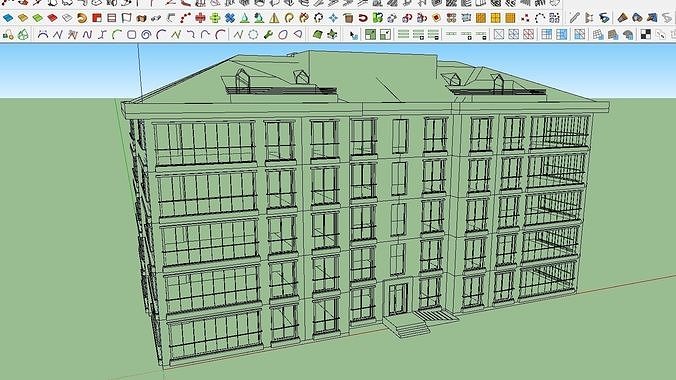
Task: Click the black circular arrows icon
Action: tap(319, 18)
